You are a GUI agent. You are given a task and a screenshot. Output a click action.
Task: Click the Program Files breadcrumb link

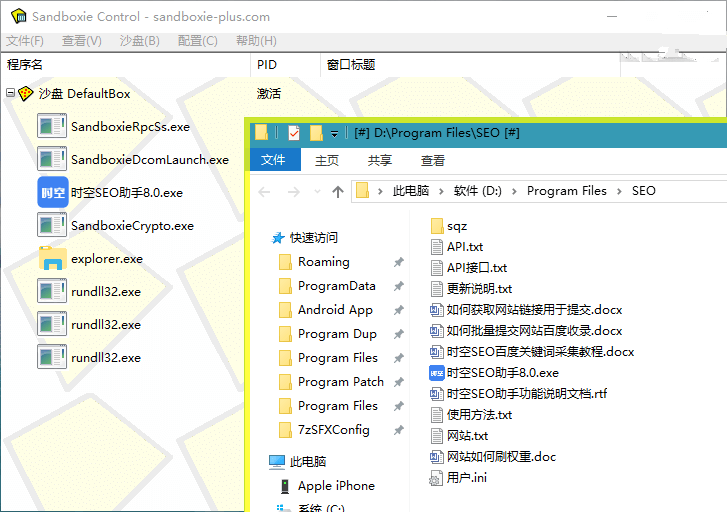pos(566,191)
